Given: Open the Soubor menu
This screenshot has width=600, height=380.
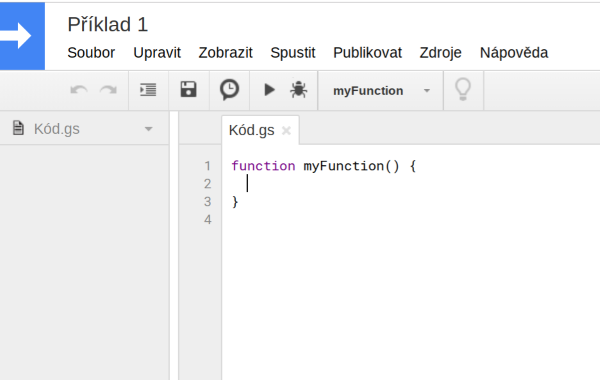Looking at the screenshot, I should [91, 53].
